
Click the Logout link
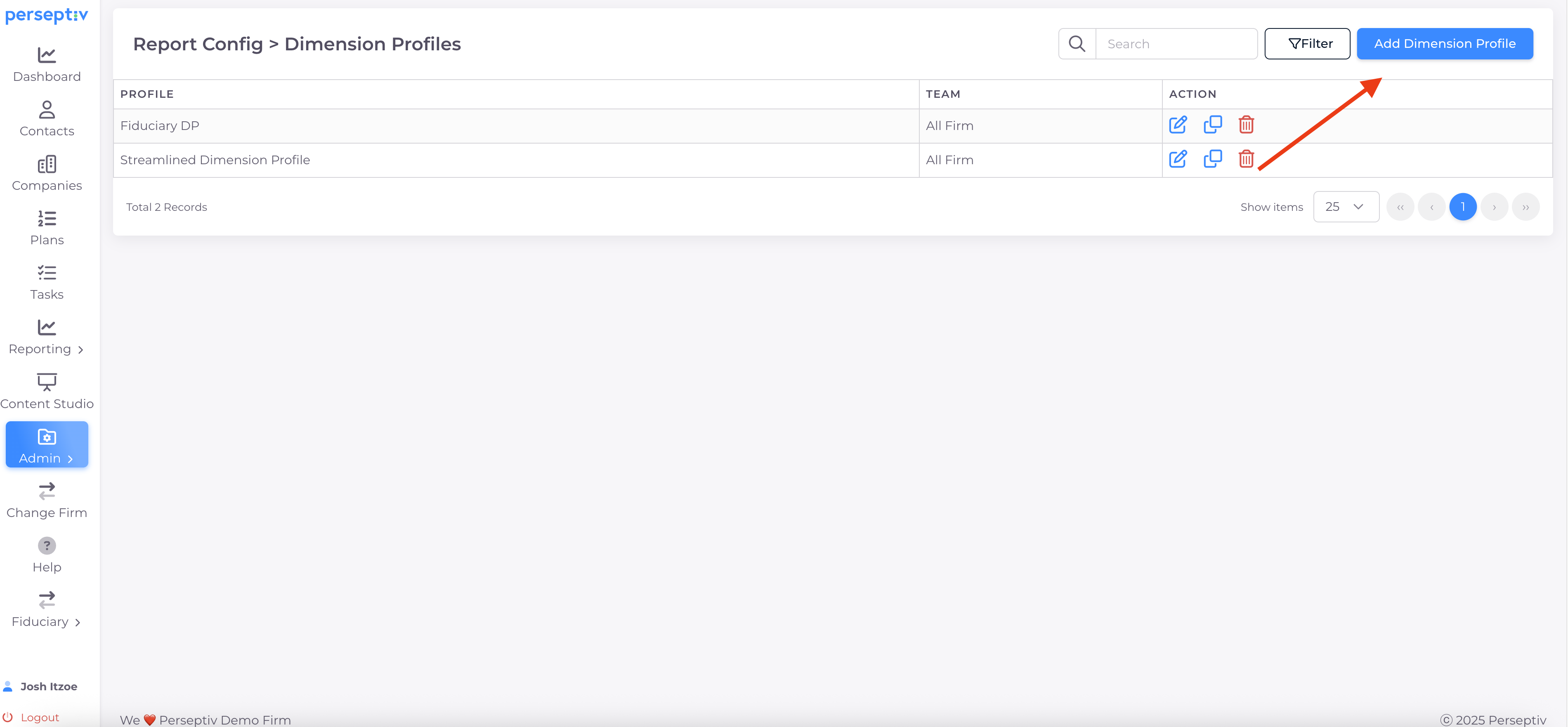[40, 717]
